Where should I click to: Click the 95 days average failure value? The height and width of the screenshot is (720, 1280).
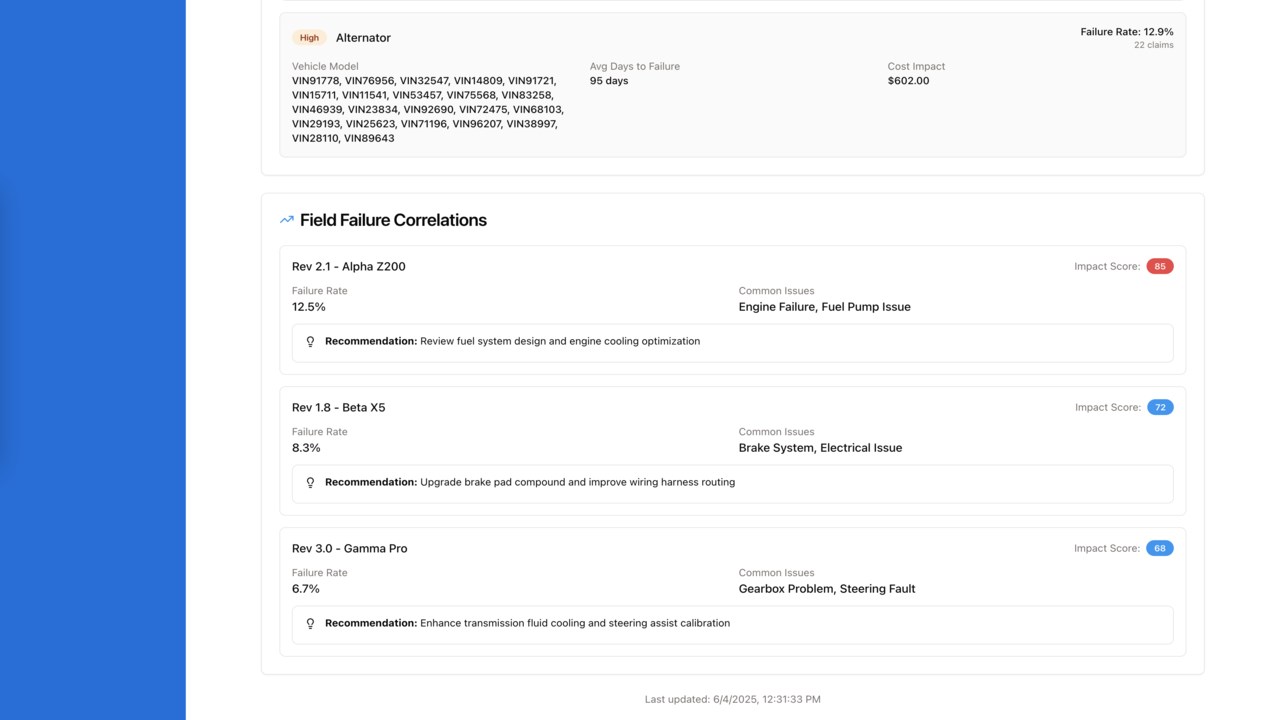click(x=609, y=81)
